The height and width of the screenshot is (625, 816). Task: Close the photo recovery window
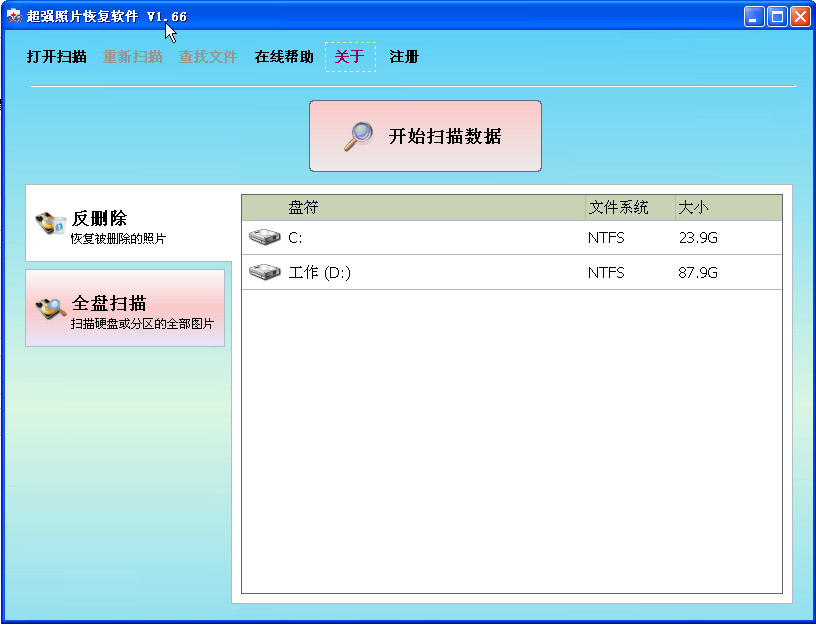[x=800, y=17]
